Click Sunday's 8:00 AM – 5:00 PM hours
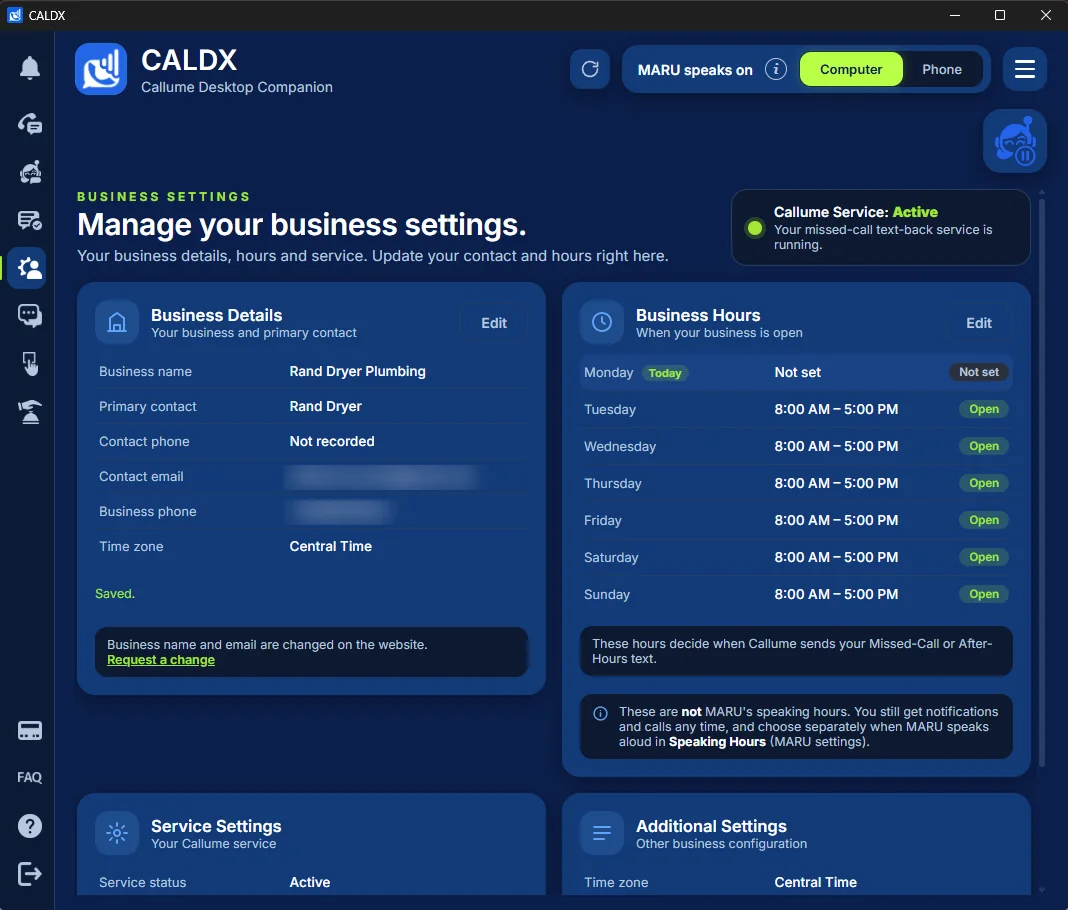This screenshot has width=1068, height=910. click(x=836, y=594)
